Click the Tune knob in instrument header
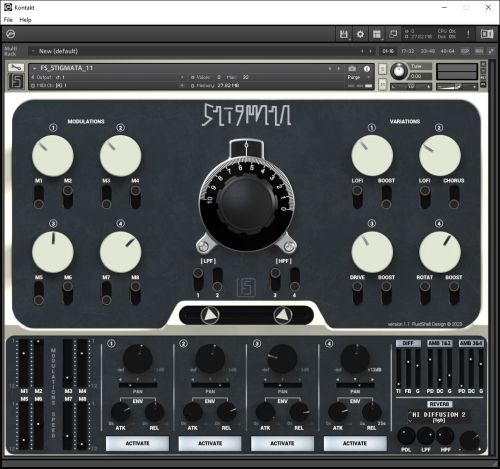This screenshot has width=500, height=469. (399, 71)
